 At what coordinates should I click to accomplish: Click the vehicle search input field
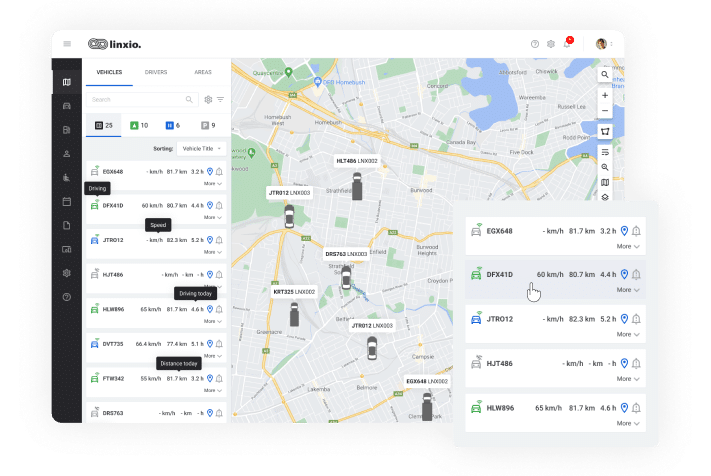coord(135,100)
